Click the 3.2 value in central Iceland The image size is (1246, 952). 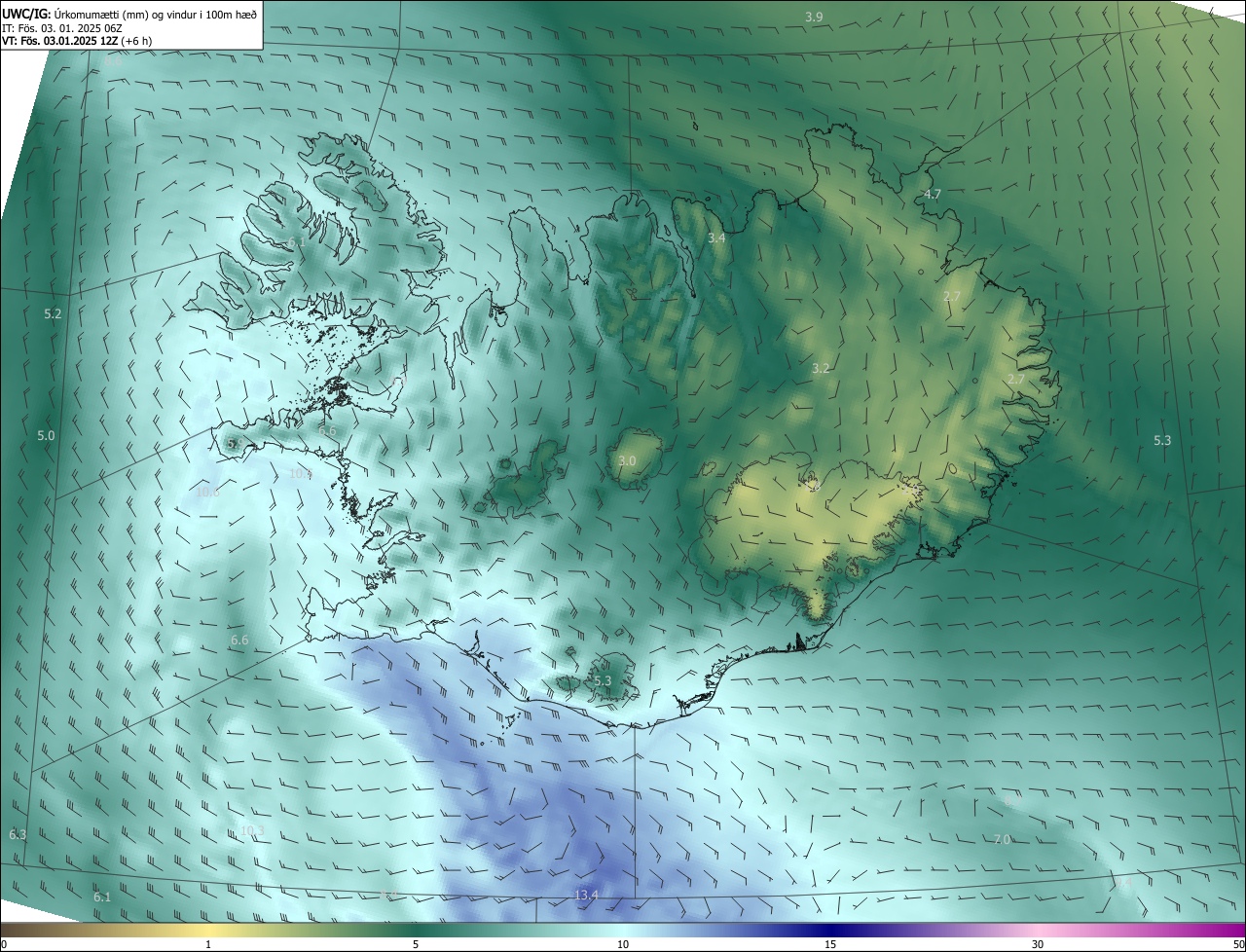point(821,368)
